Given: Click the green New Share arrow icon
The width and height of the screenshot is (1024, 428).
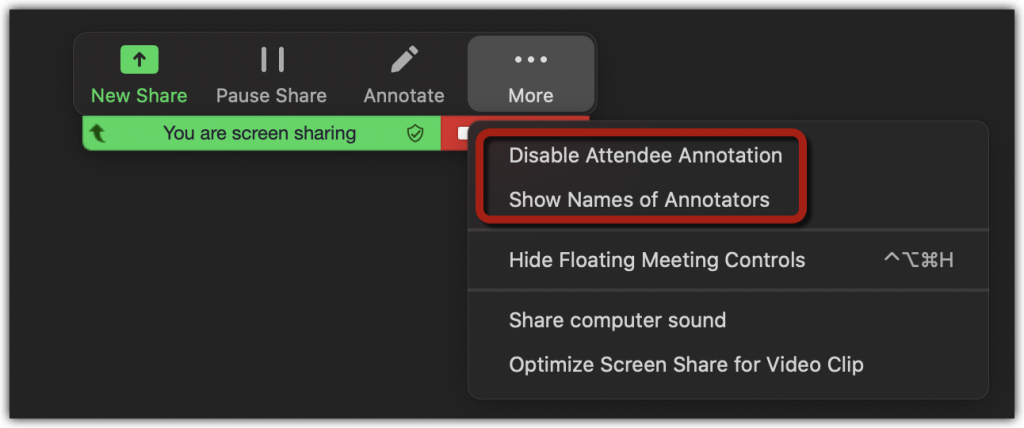Looking at the screenshot, I should coord(139,59).
